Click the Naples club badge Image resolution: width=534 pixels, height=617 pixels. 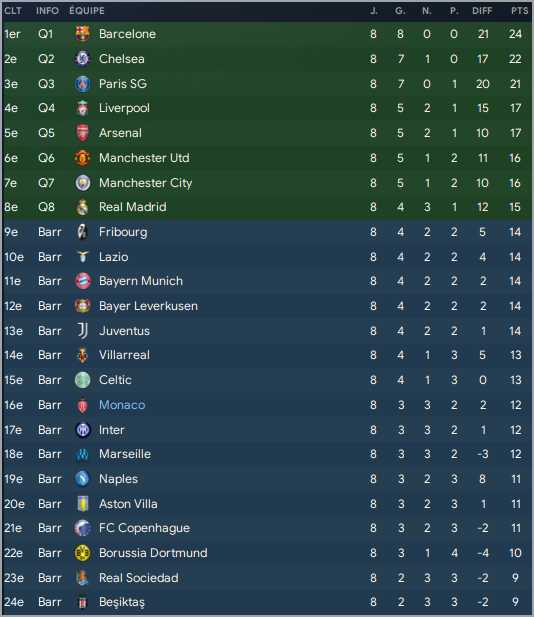pyautogui.click(x=82, y=479)
